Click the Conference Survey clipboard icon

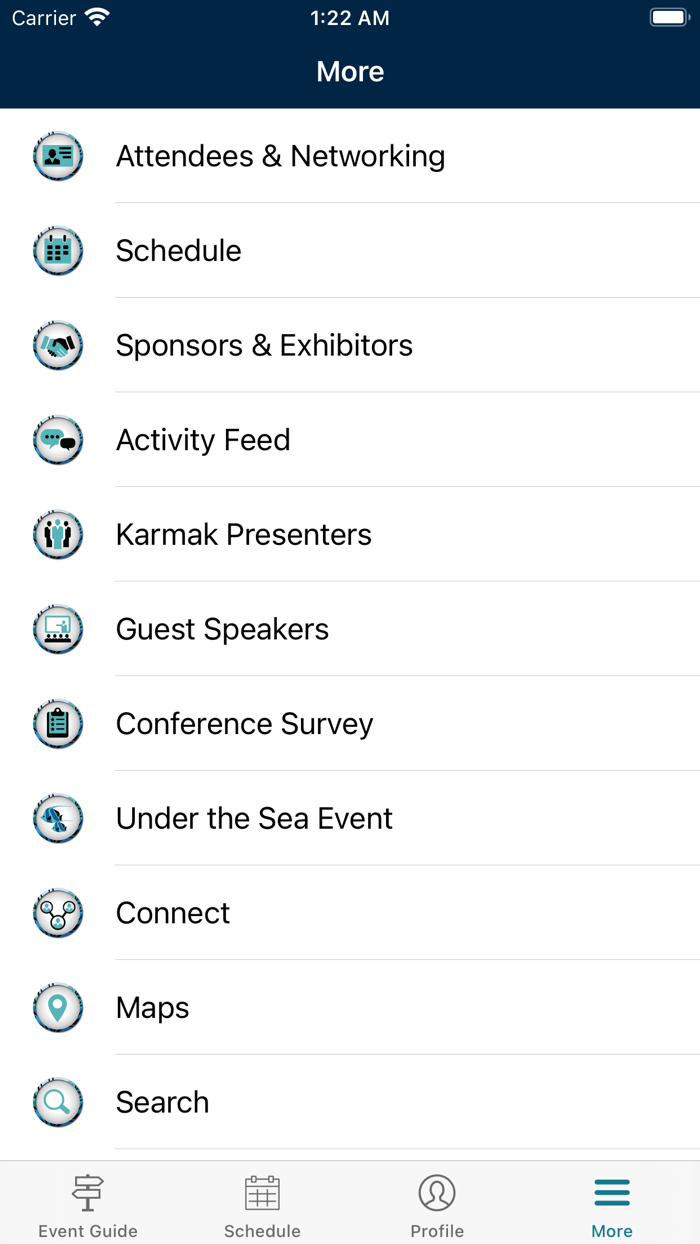click(x=57, y=723)
